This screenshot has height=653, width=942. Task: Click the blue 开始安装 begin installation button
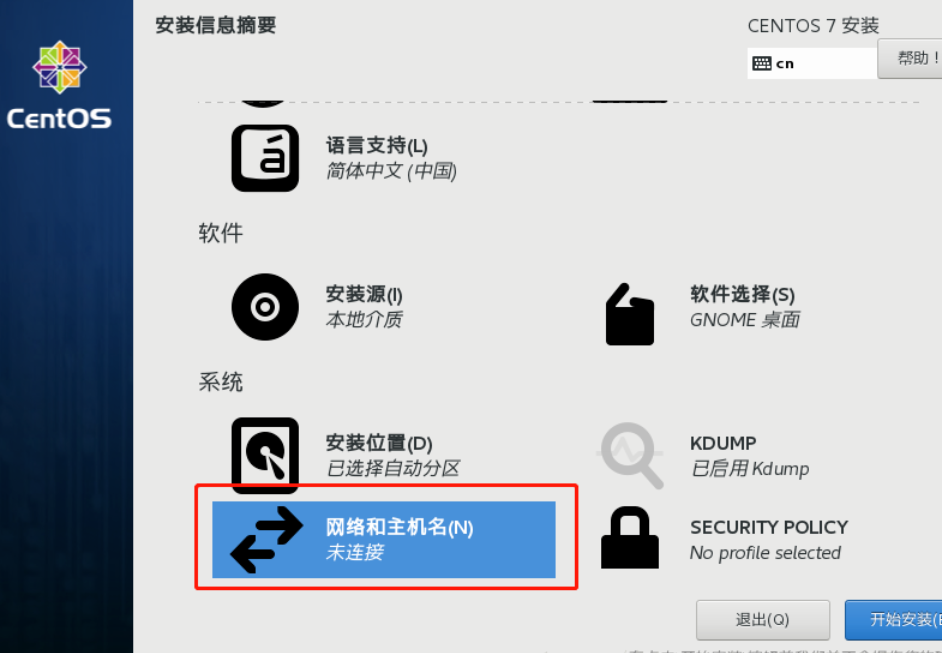point(893,620)
